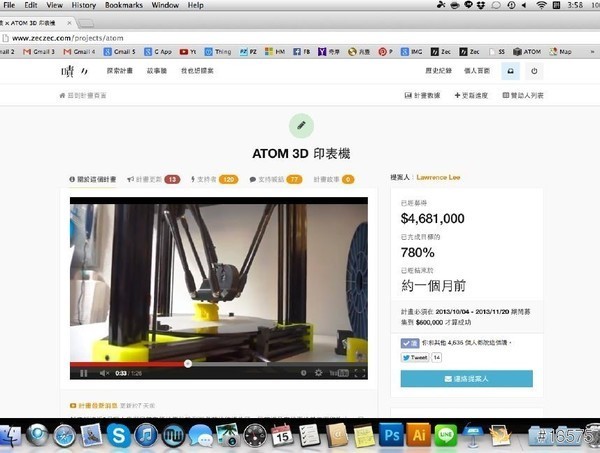This screenshot has width=600, height=453.
Task: Open the File menu
Action: (x=9, y=5)
